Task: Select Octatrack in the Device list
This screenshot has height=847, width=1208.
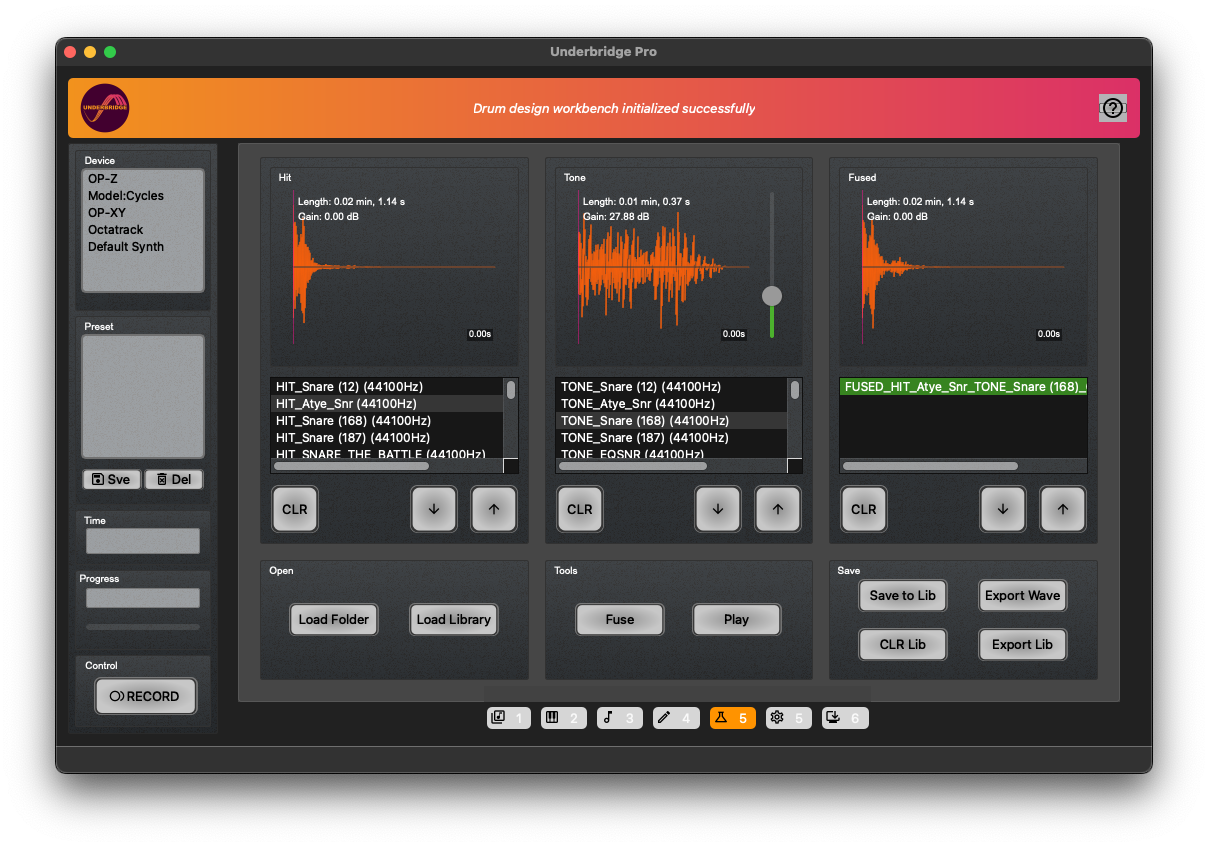Action: click(x=115, y=230)
